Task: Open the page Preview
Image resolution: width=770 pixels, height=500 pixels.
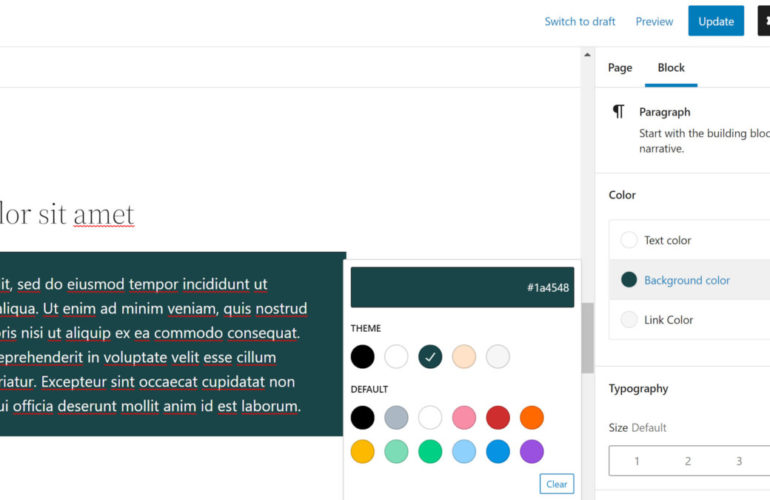Action: [x=654, y=21]
